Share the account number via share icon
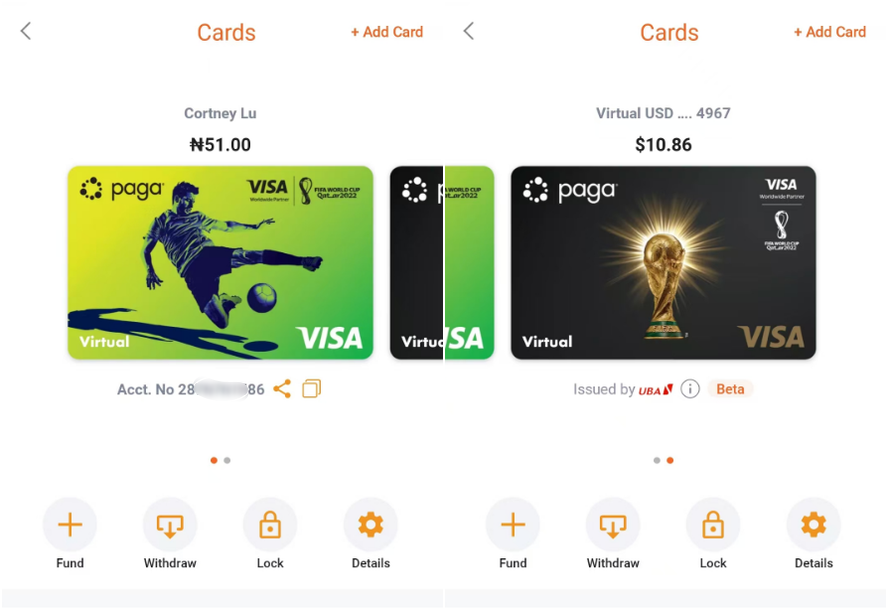Image resolution: width=888 pixels, height=610 pixels. (x=282, y=389)
